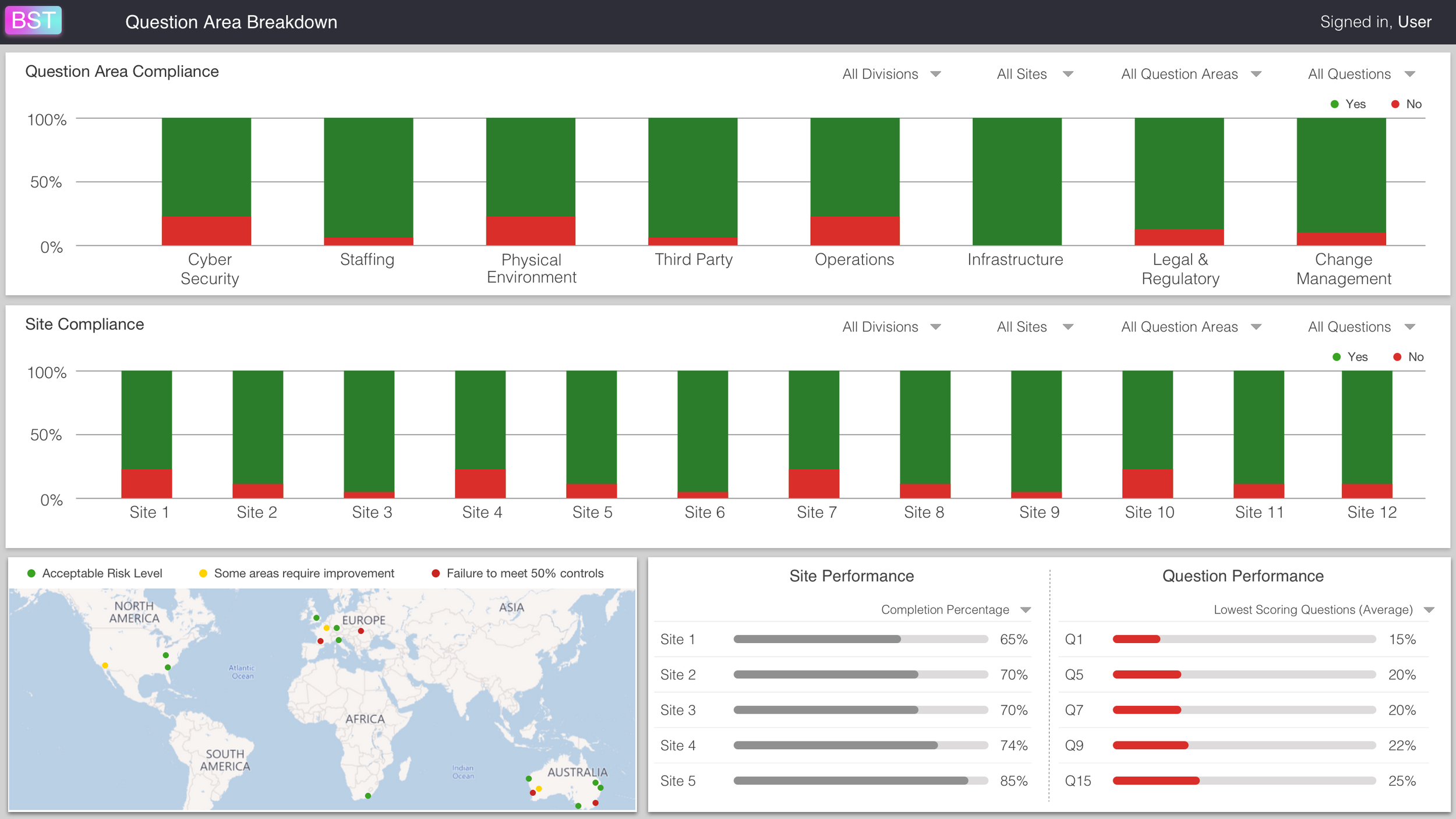Select the Q15 question label
Viewport: 1456px width, 819px height.
point(1078,781)
